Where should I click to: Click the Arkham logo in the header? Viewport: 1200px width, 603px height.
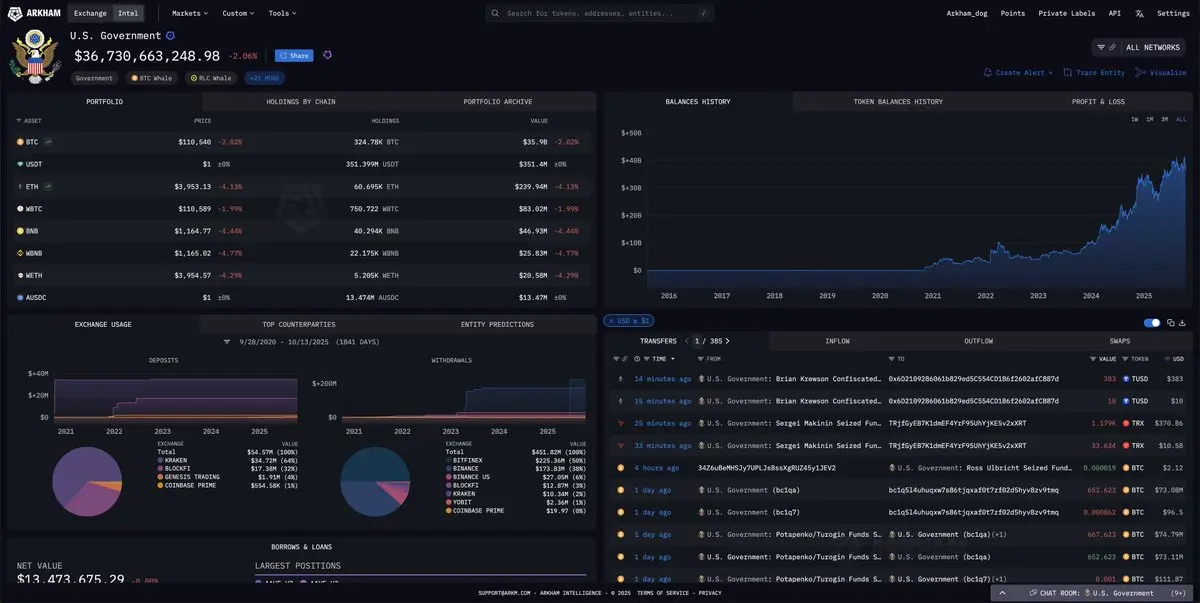click(33, 13)
